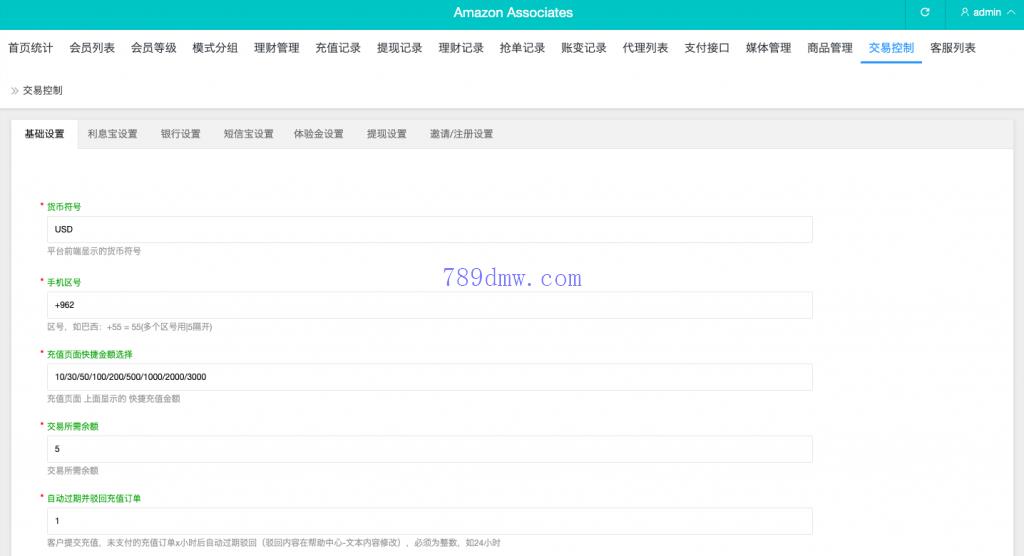Focus the 自动过期并驳回充值订单 input field
Screen dimensions: 1024x556
click(429, 521)
